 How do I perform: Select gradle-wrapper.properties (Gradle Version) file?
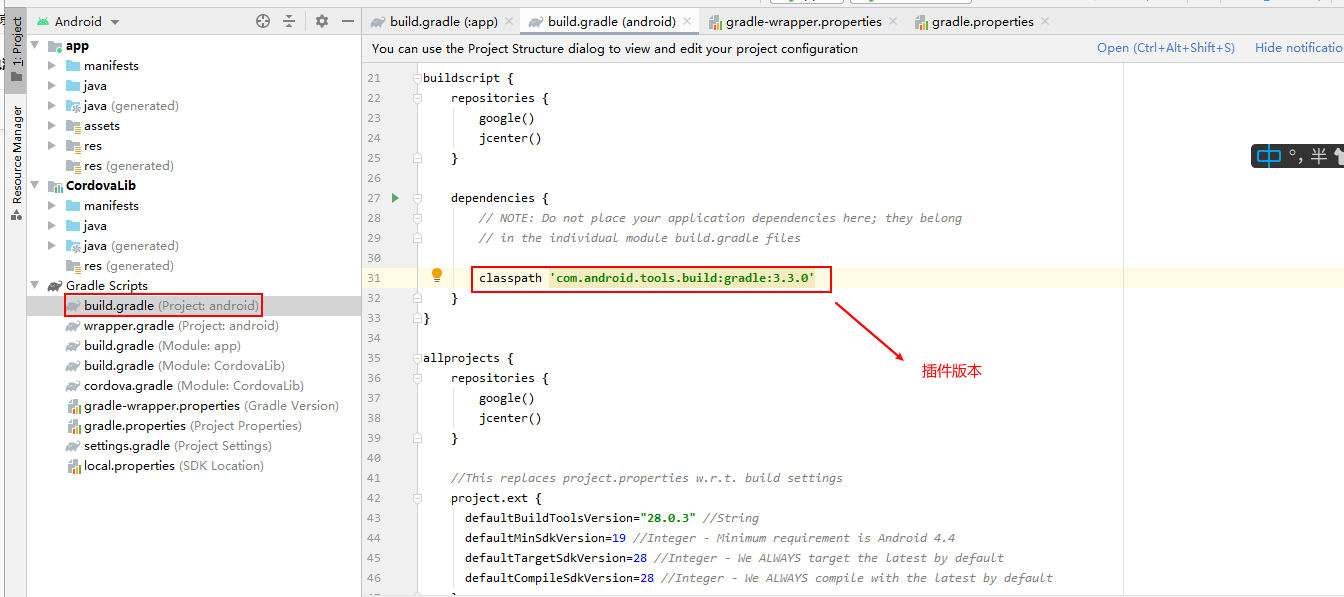tap(203, 406)
